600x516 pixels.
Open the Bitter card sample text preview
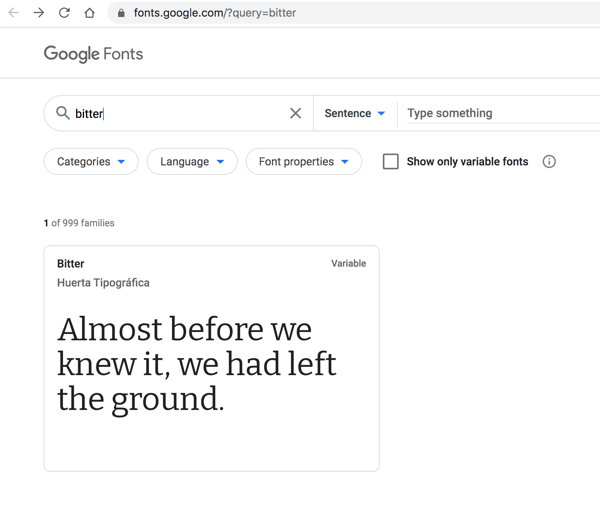coord(197,364)
